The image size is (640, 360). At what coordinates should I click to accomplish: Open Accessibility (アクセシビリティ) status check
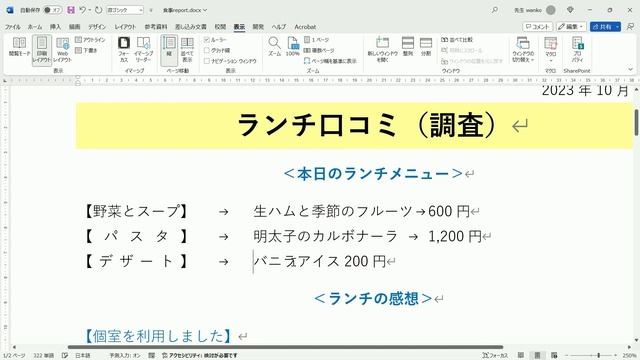[x=200, y=356]
